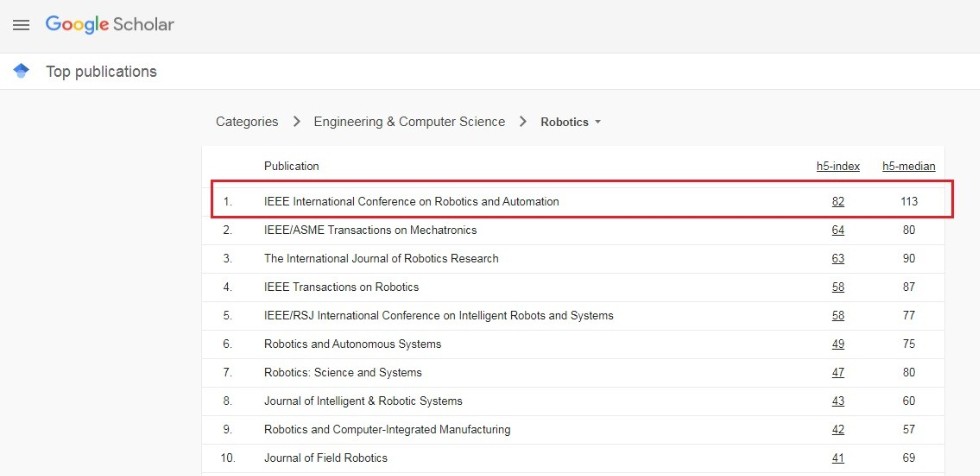Select the IEEE/RSJ Intelligent Robots and Systems row
This screenshot has height=476, width=980.
pos(438,316)
